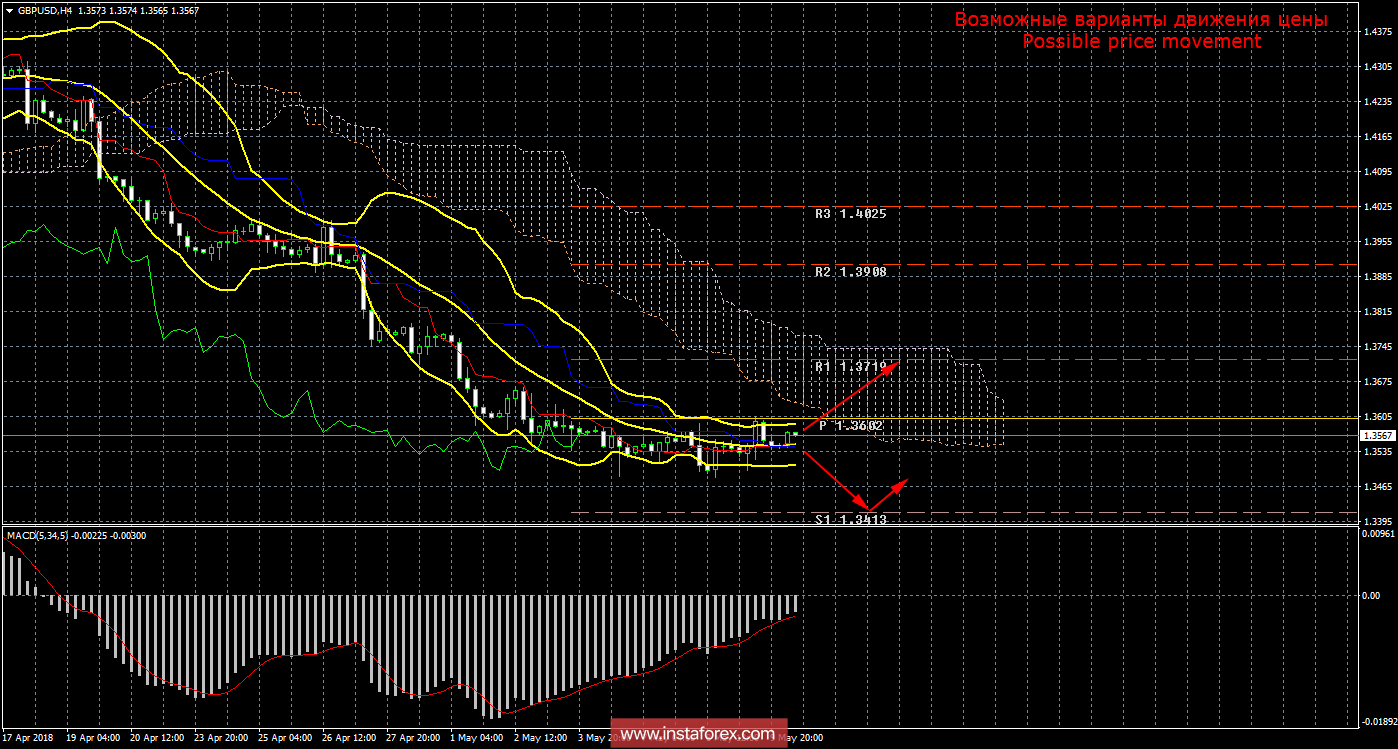Image resolution: width=1398 pixels, height=749 pixels.
Task: Click the GBPUSD,H4 chart title text
Action: point(44,10)
